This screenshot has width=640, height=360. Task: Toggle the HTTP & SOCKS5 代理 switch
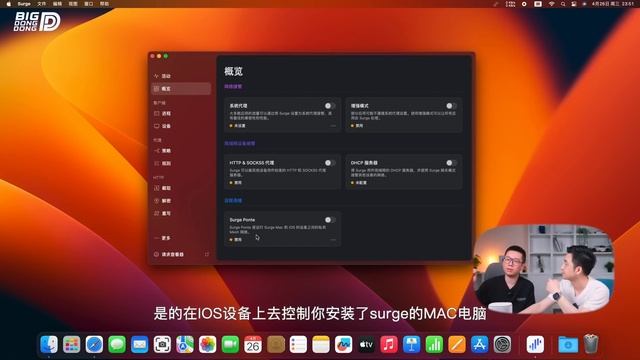330,163
